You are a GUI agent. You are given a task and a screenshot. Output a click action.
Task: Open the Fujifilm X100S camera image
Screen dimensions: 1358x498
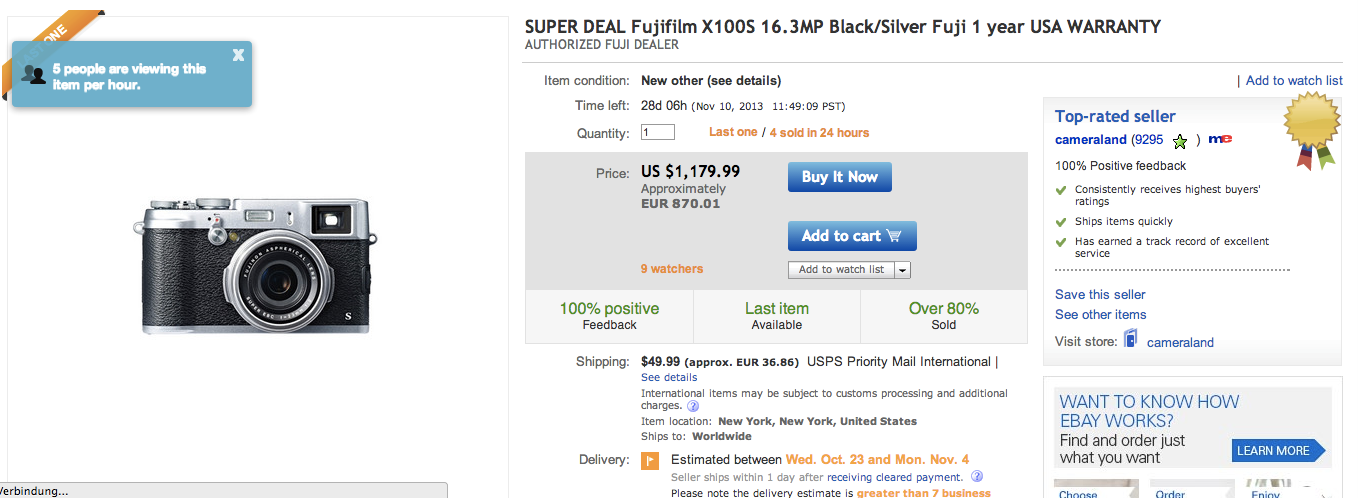point(255,266)
